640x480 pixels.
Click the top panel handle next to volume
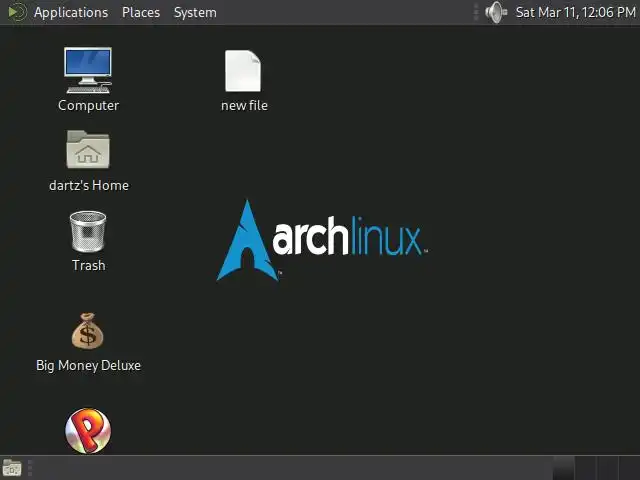point(476,12)
